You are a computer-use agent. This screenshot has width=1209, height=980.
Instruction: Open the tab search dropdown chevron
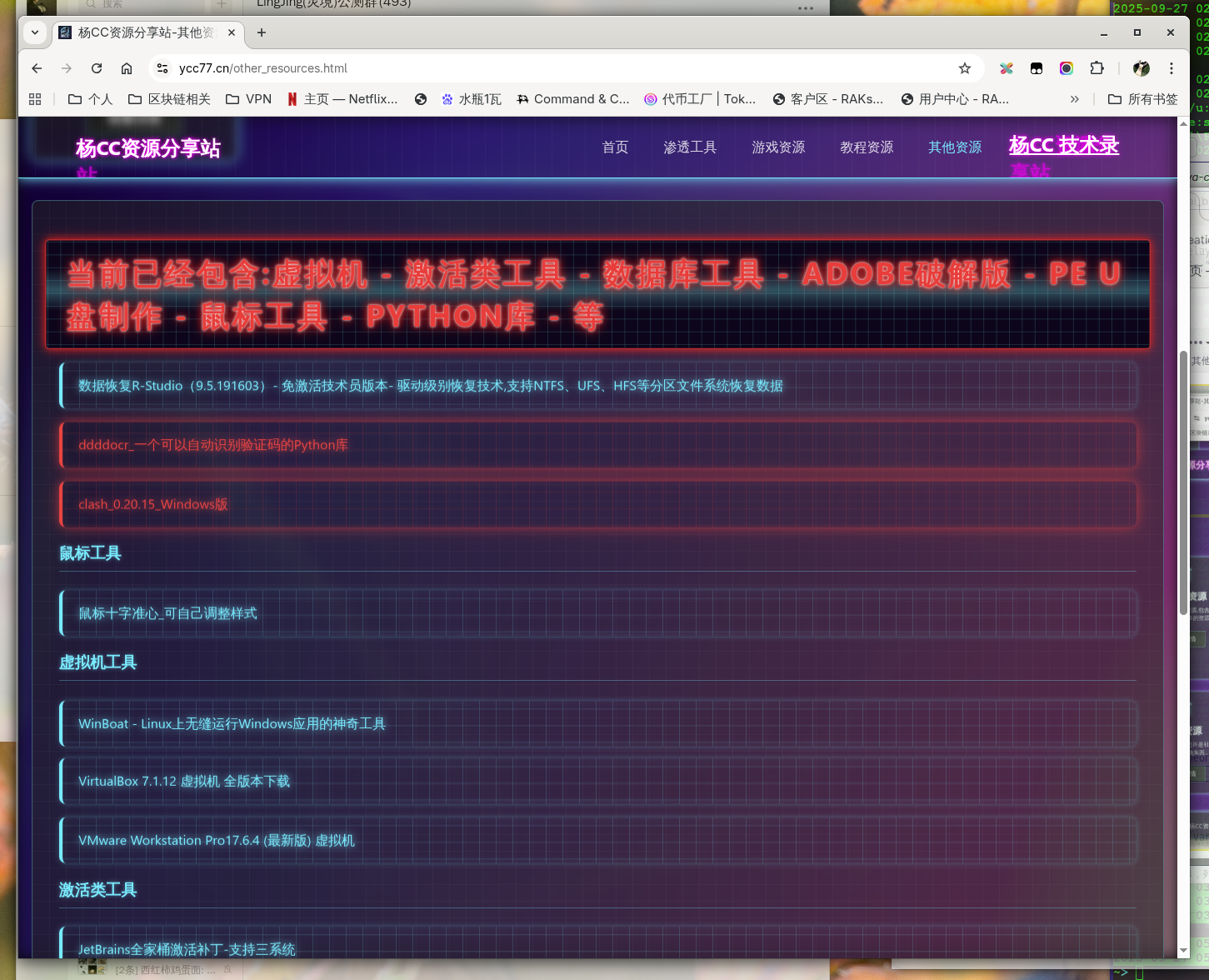(x=34, y=32)
